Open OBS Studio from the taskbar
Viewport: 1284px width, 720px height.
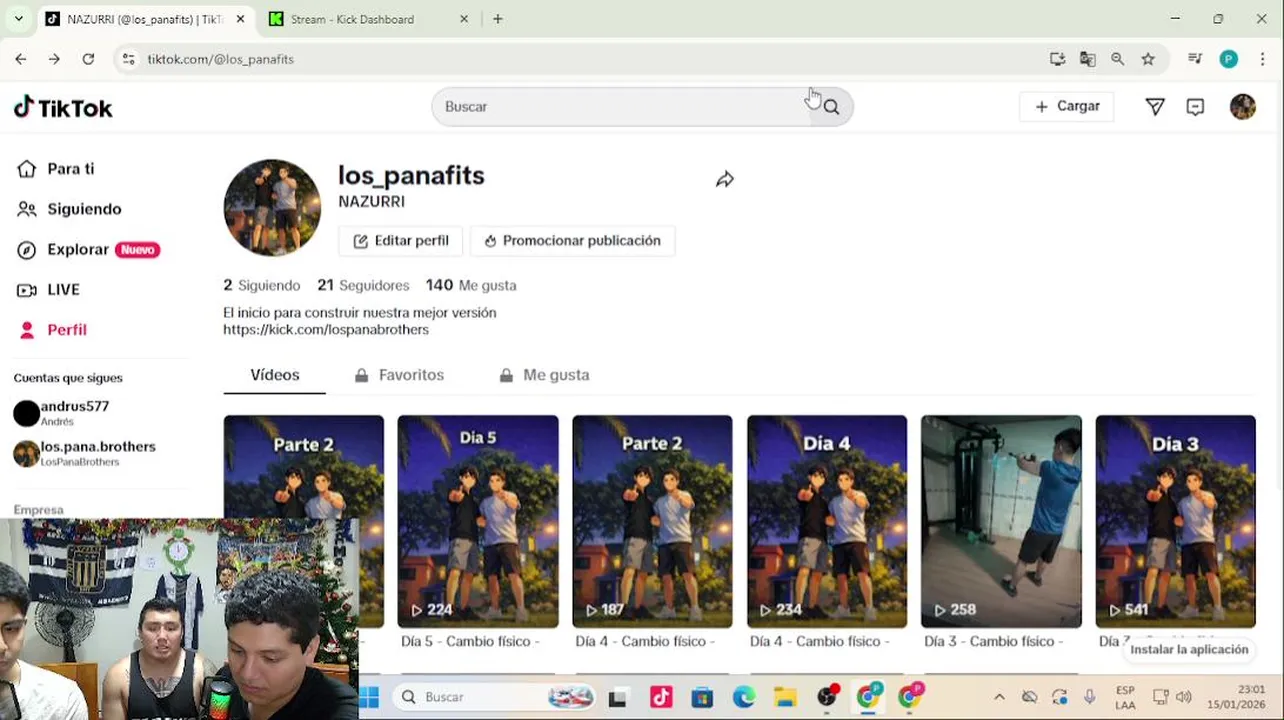tap(827, 697)
